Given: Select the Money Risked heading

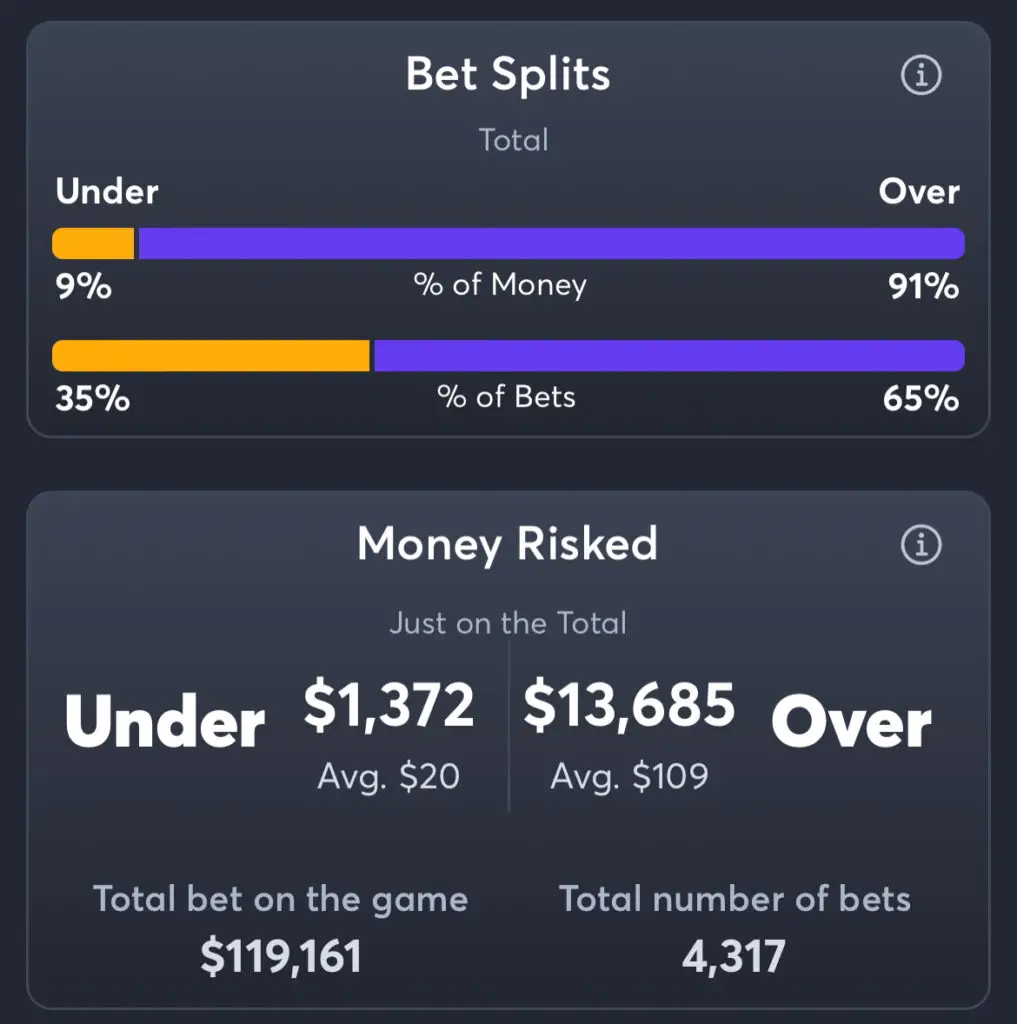Looking at the screenshot, I should coord(508,544).
